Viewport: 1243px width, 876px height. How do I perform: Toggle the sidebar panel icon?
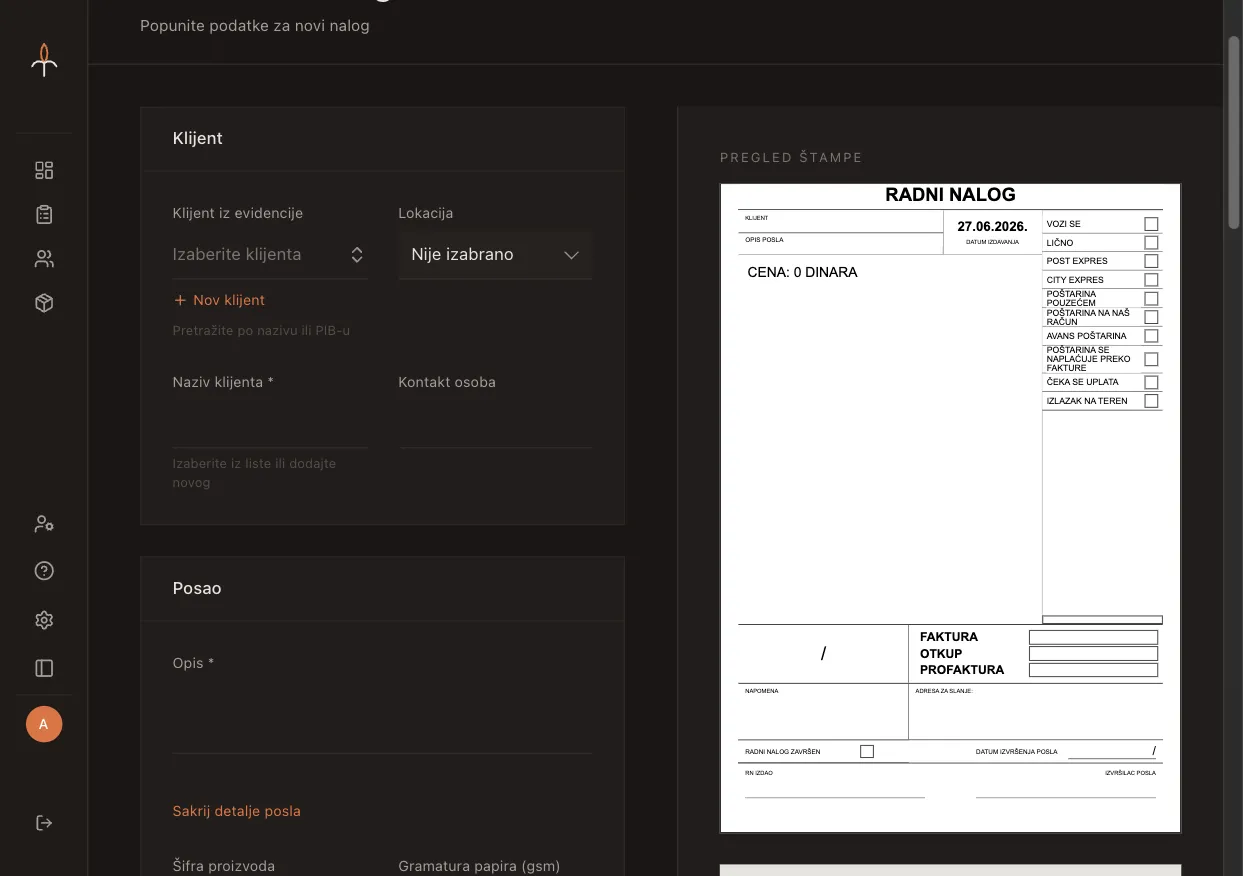point(44,668)
